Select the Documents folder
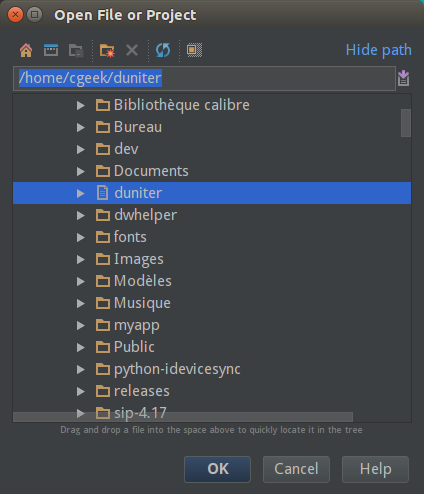This screenshot has width=424, height=494. coord(151,171)
